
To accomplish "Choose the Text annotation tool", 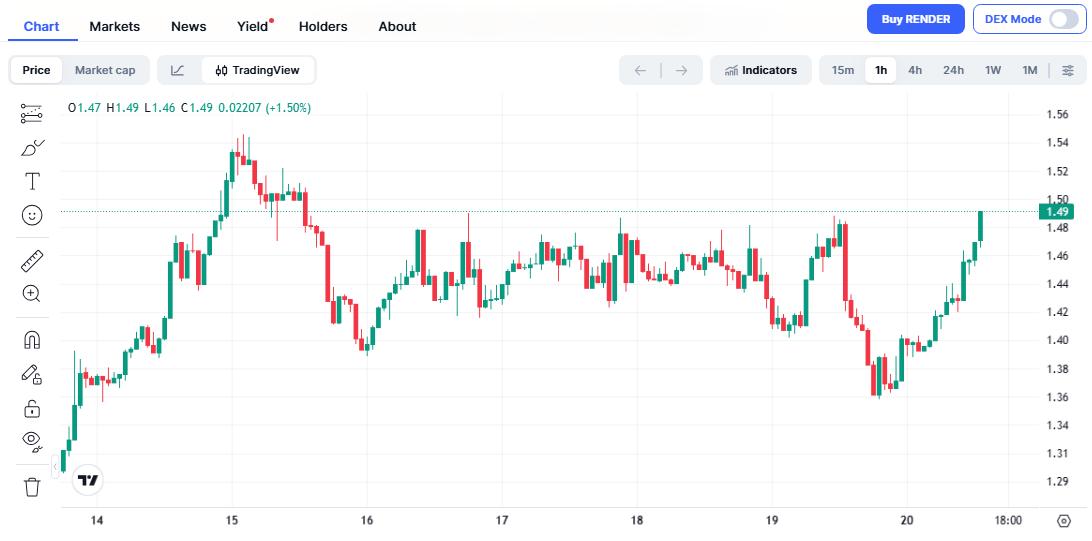I will coord(31,181).
